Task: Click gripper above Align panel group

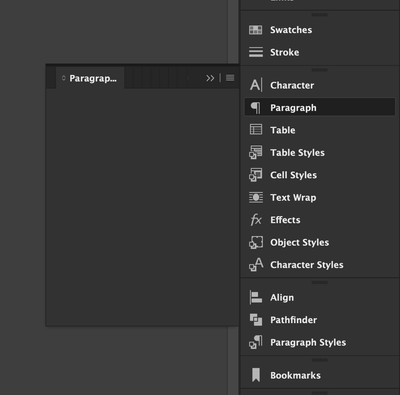Action: click(319, 282)
